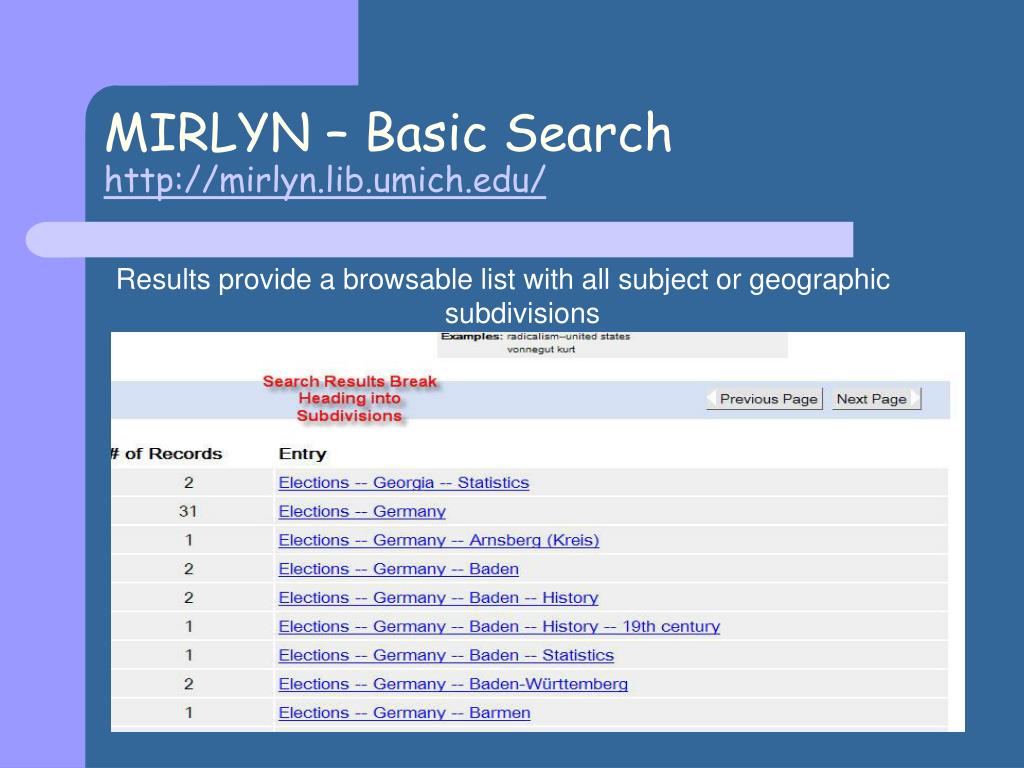The image size is (1024, 768).
Task: Click the '# of Records' column header
Action: click(167, 454)
